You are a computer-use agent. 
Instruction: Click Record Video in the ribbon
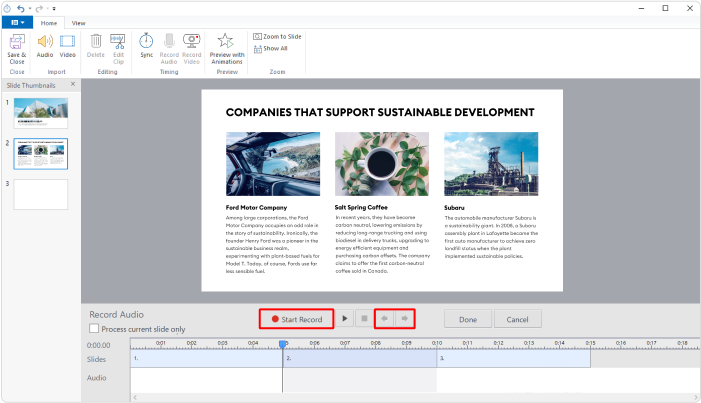pos(191,49)
